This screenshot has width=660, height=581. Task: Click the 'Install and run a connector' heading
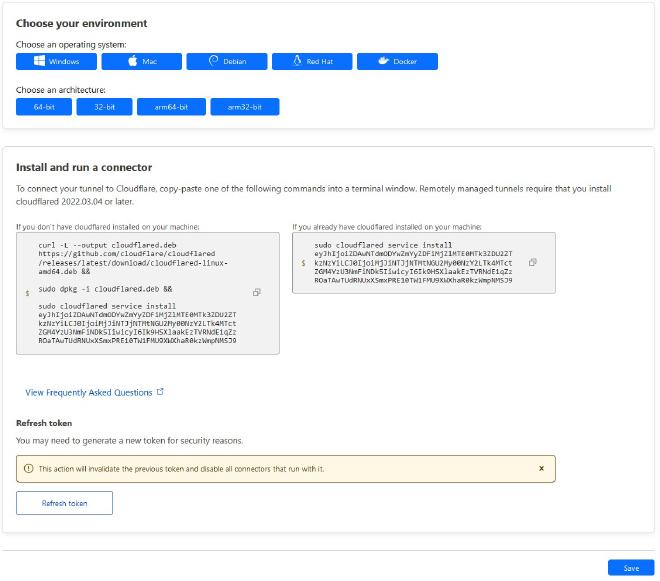click(x=84, y=167)
